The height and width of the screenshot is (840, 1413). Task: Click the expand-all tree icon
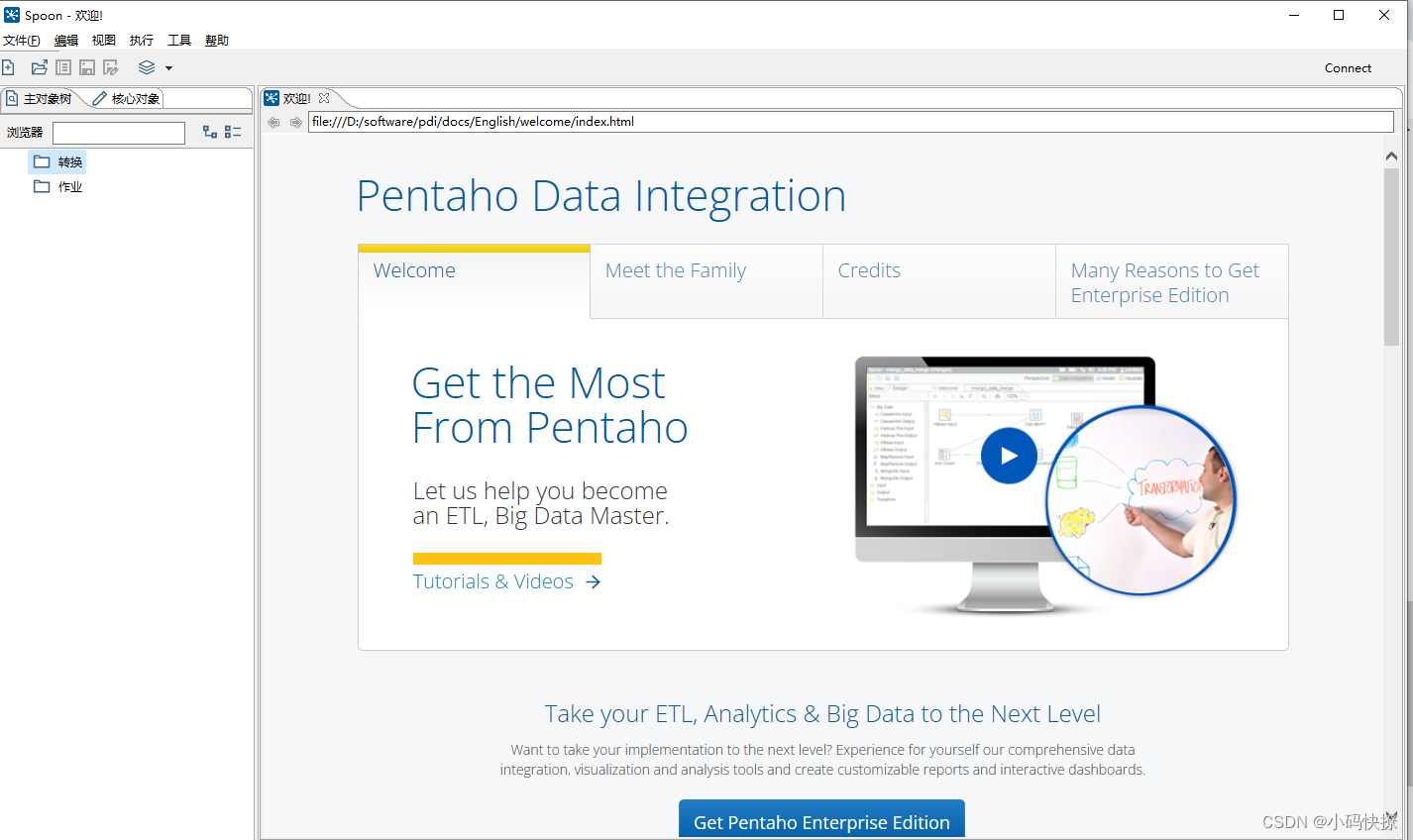click(x=210, y=132)
